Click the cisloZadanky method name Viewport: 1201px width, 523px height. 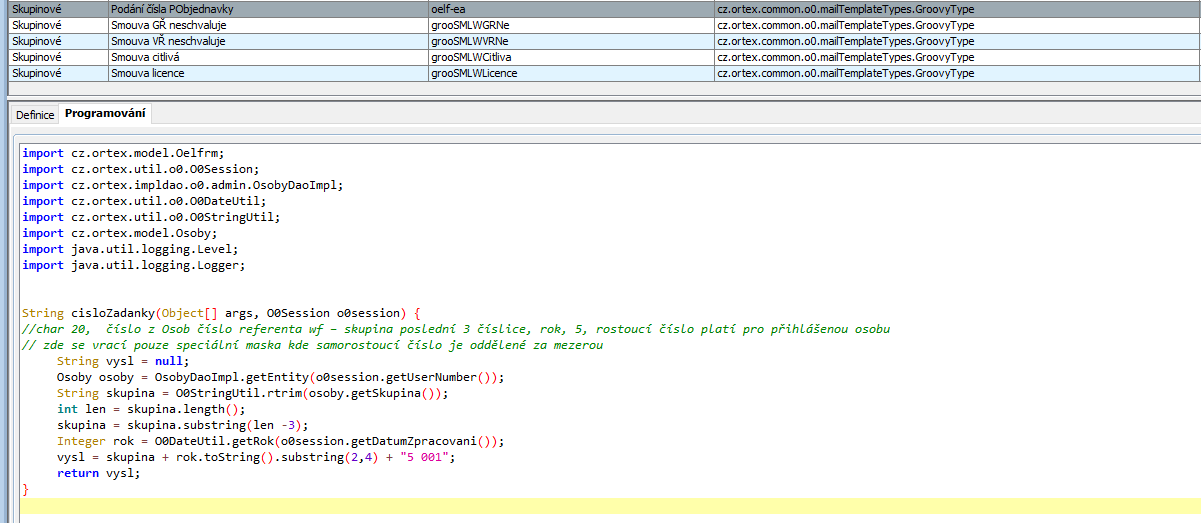pyautogui.click(x=111, y=313)
